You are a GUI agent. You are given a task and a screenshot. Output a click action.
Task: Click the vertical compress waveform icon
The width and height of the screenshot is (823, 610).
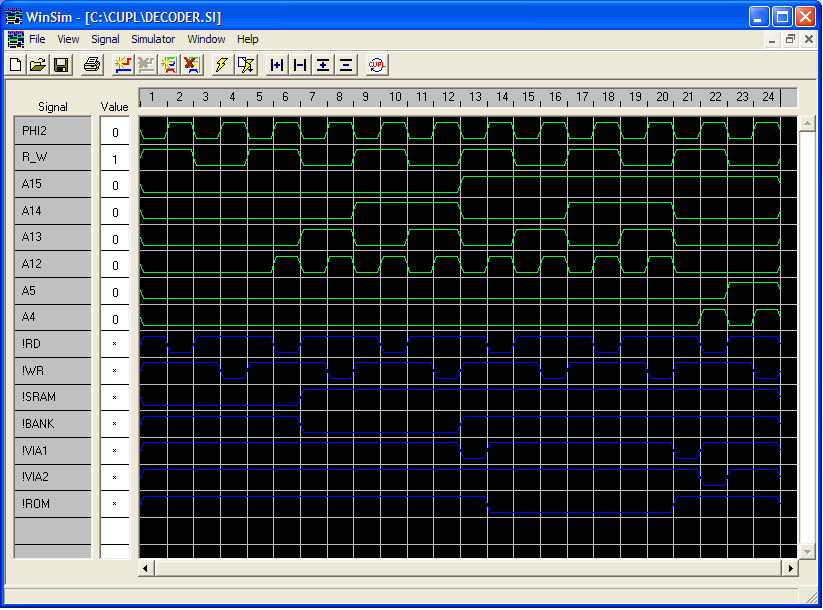(346, 65)
